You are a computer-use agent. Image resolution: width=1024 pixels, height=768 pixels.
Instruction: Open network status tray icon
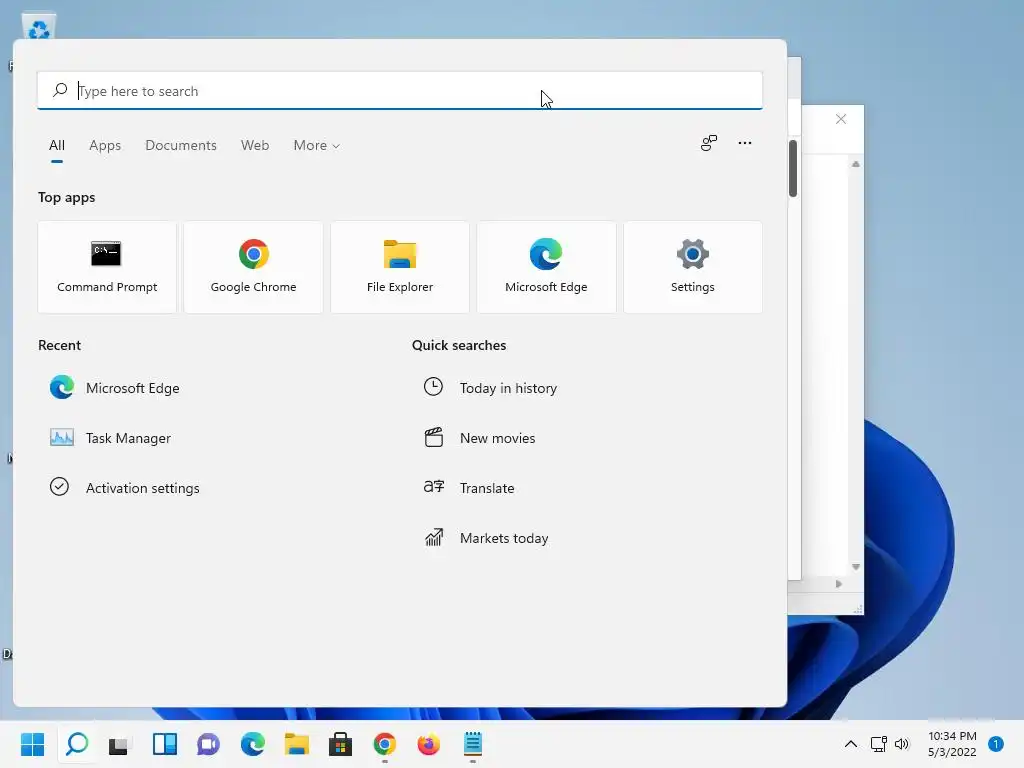(x=878, y=744)
